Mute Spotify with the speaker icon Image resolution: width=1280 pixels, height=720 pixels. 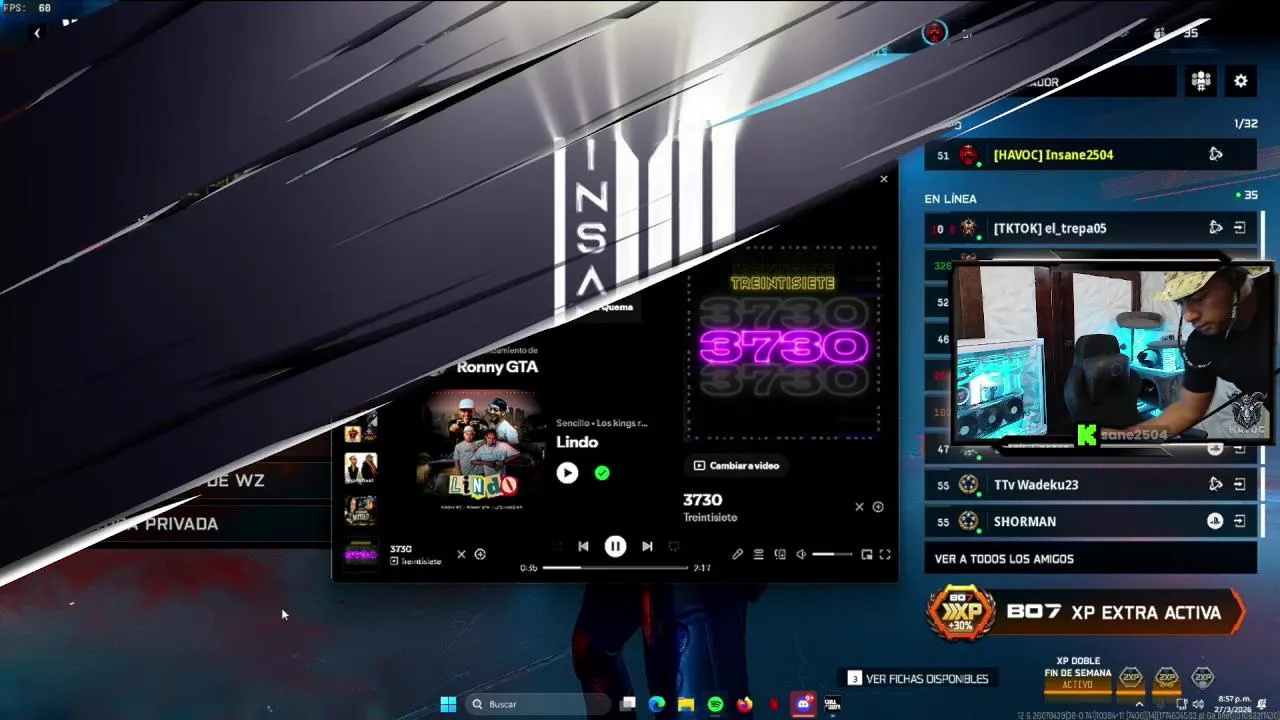(x=801, y=554)
